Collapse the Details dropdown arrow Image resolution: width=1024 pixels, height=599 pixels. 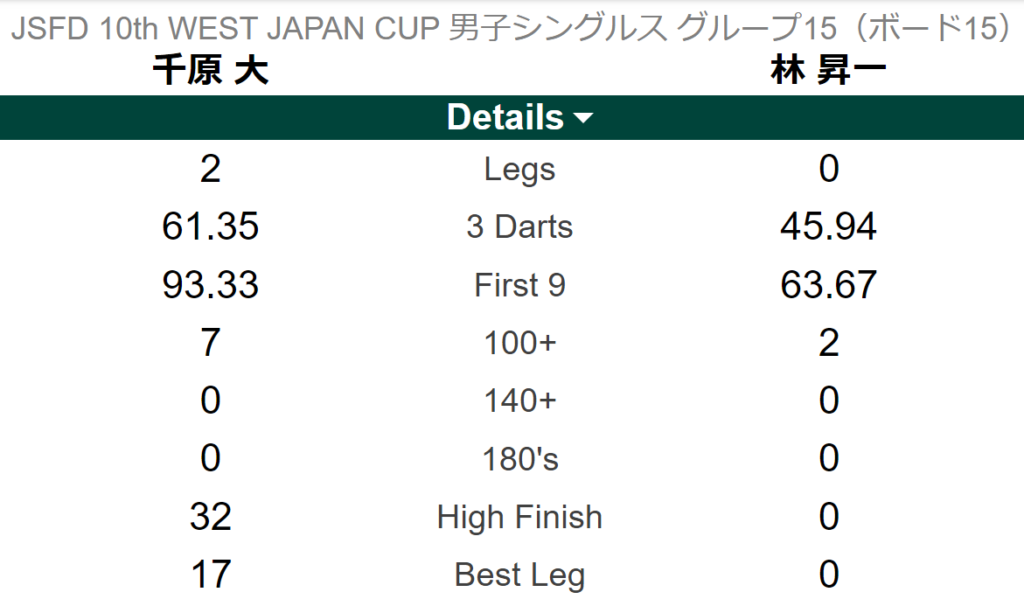(583, 119)
